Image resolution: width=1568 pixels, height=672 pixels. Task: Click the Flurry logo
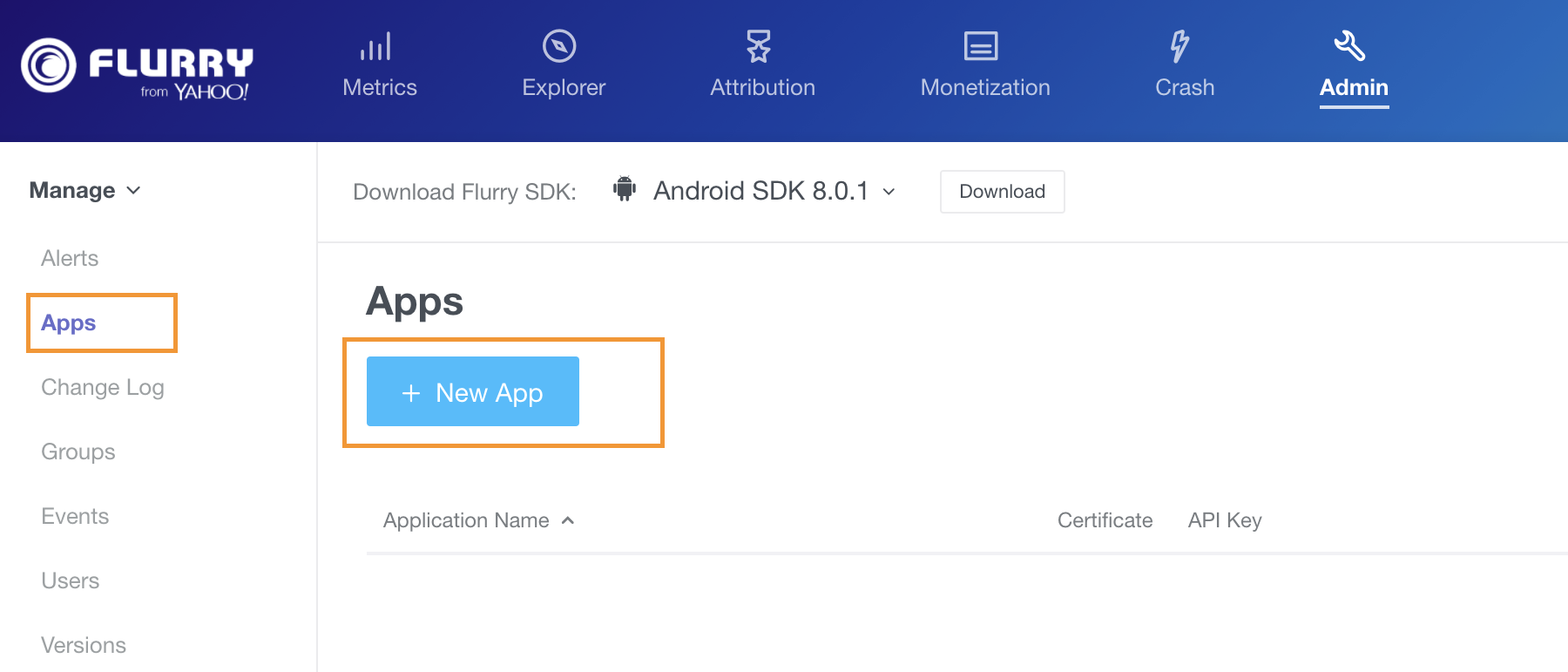point(137,68)
